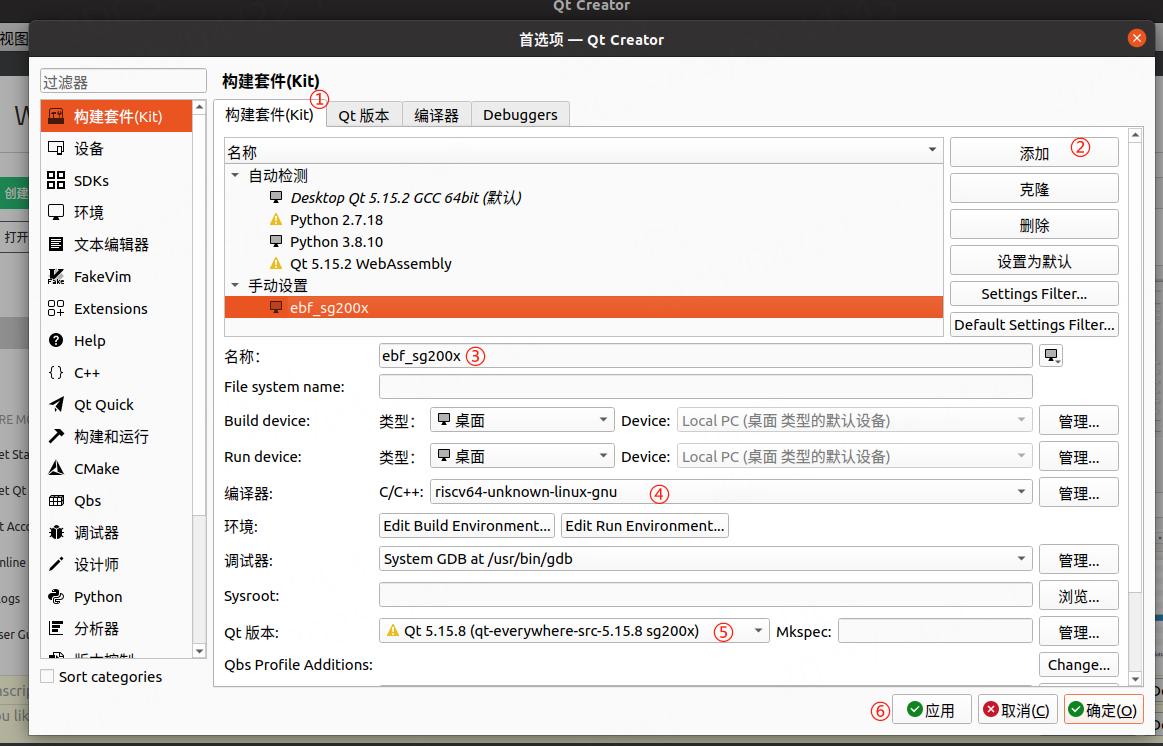1163x746 pixels.
Task: Open the Build device Device dropdown
Action: pyautogui.click(x=854, y=420)
